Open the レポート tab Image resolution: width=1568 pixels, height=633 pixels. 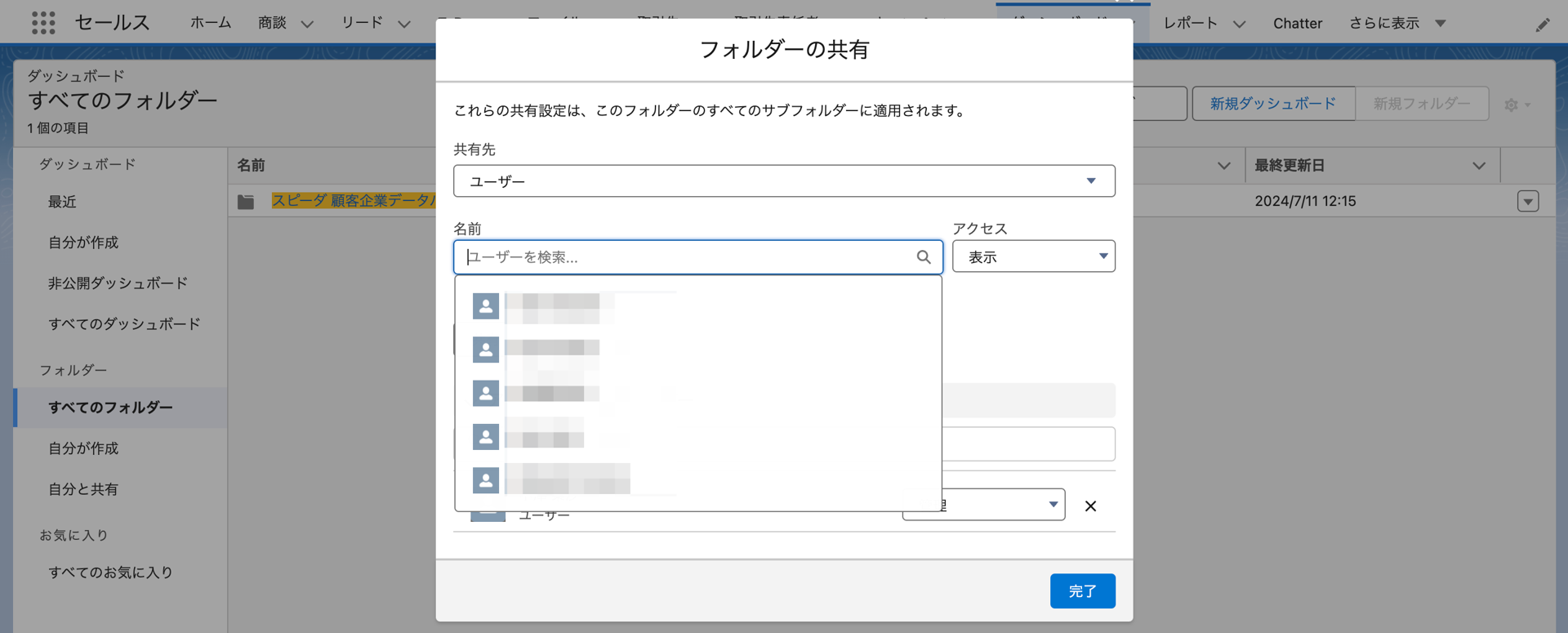tap(1190, 24)
